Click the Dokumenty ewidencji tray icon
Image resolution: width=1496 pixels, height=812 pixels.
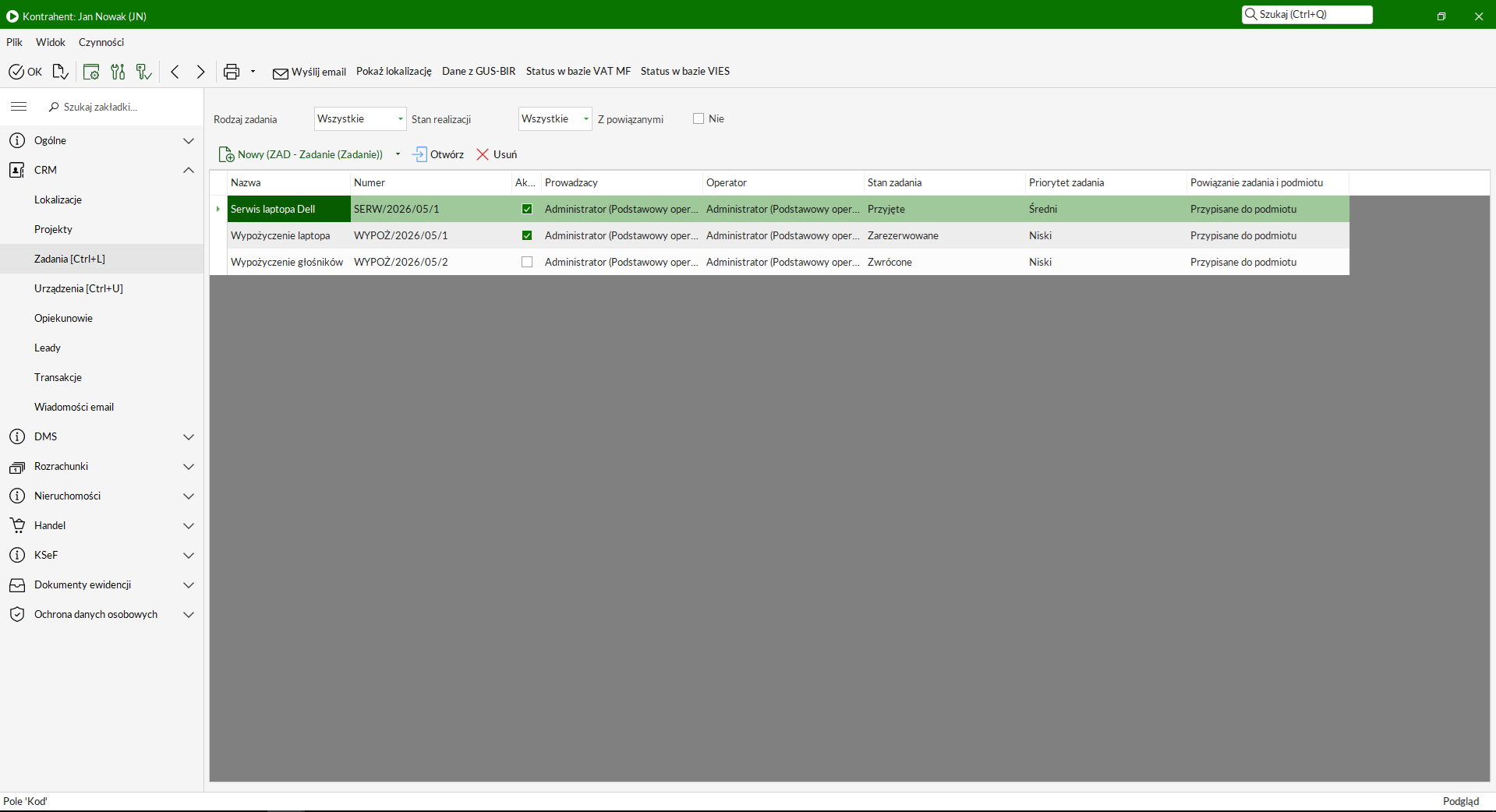(17, 584)
